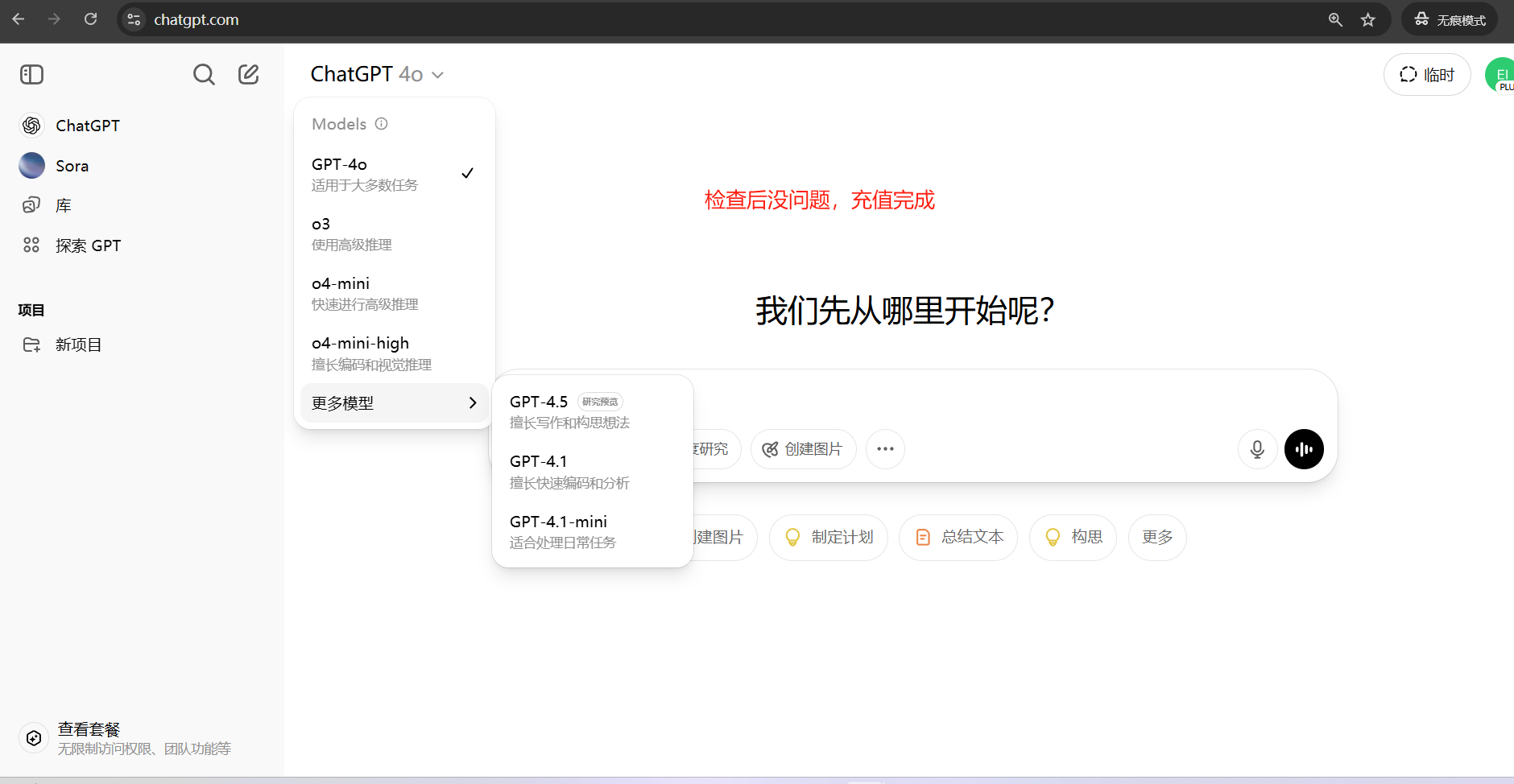Viewport: 1514px width, 784px height.
Task: Choose GPT-4.5 research preview model
Action: click(592, 411)
